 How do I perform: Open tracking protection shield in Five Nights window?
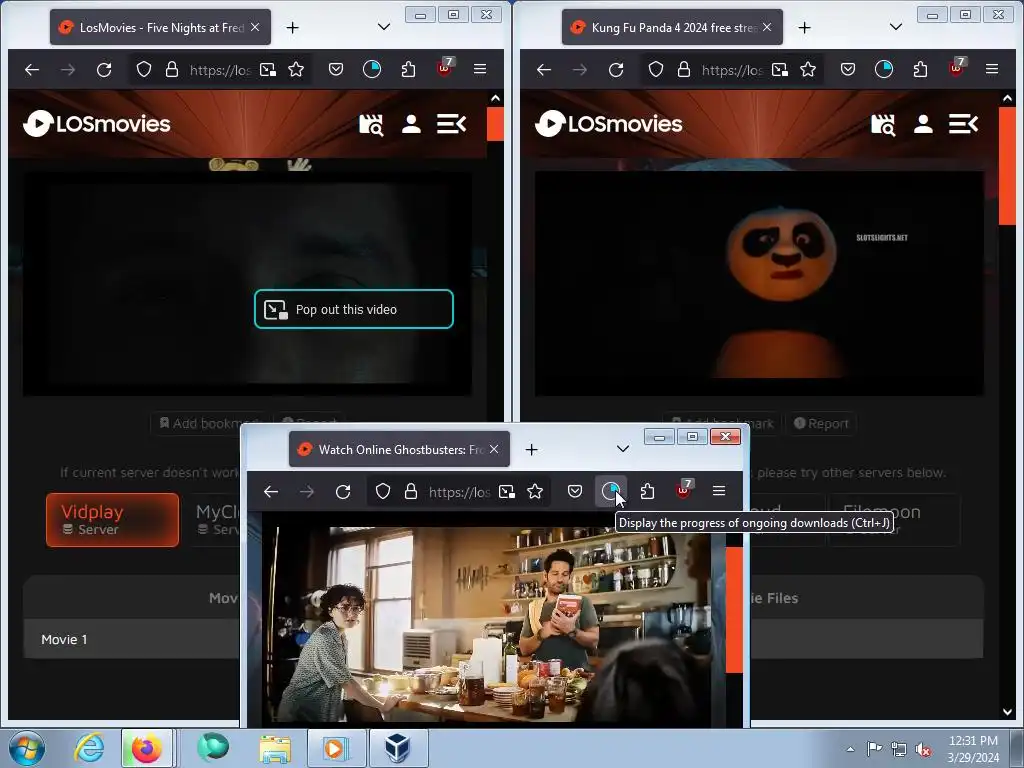pyautogui.click(x=144, y=69)
